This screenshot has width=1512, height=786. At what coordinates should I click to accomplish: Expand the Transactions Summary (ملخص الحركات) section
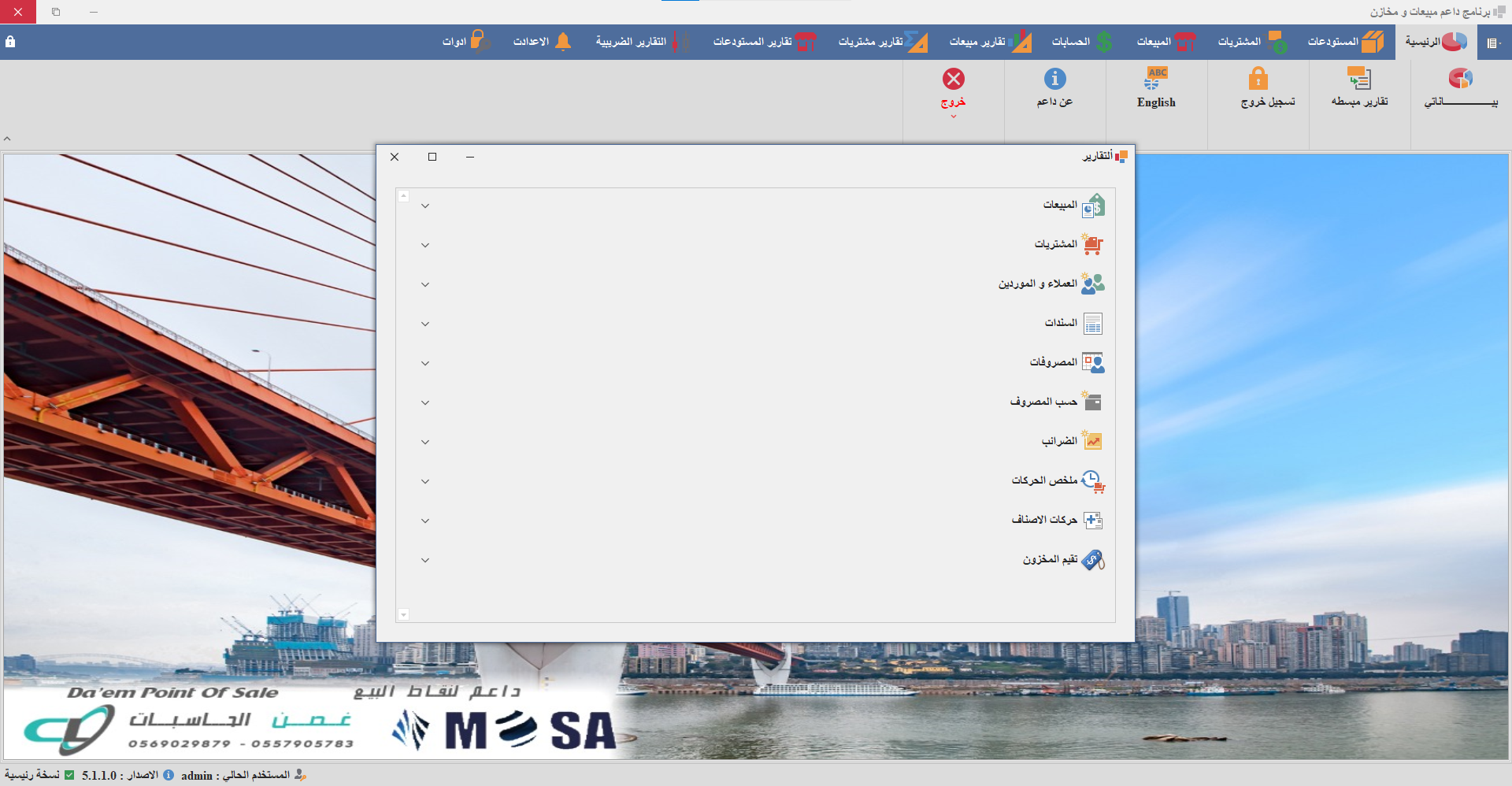tap(425, 482)
